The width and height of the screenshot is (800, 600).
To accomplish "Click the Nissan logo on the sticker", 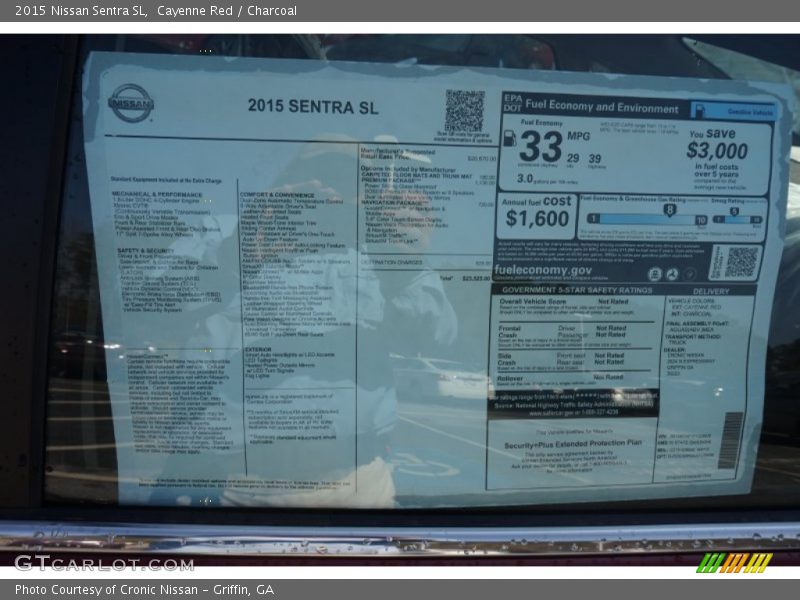I will pos(131,104).
